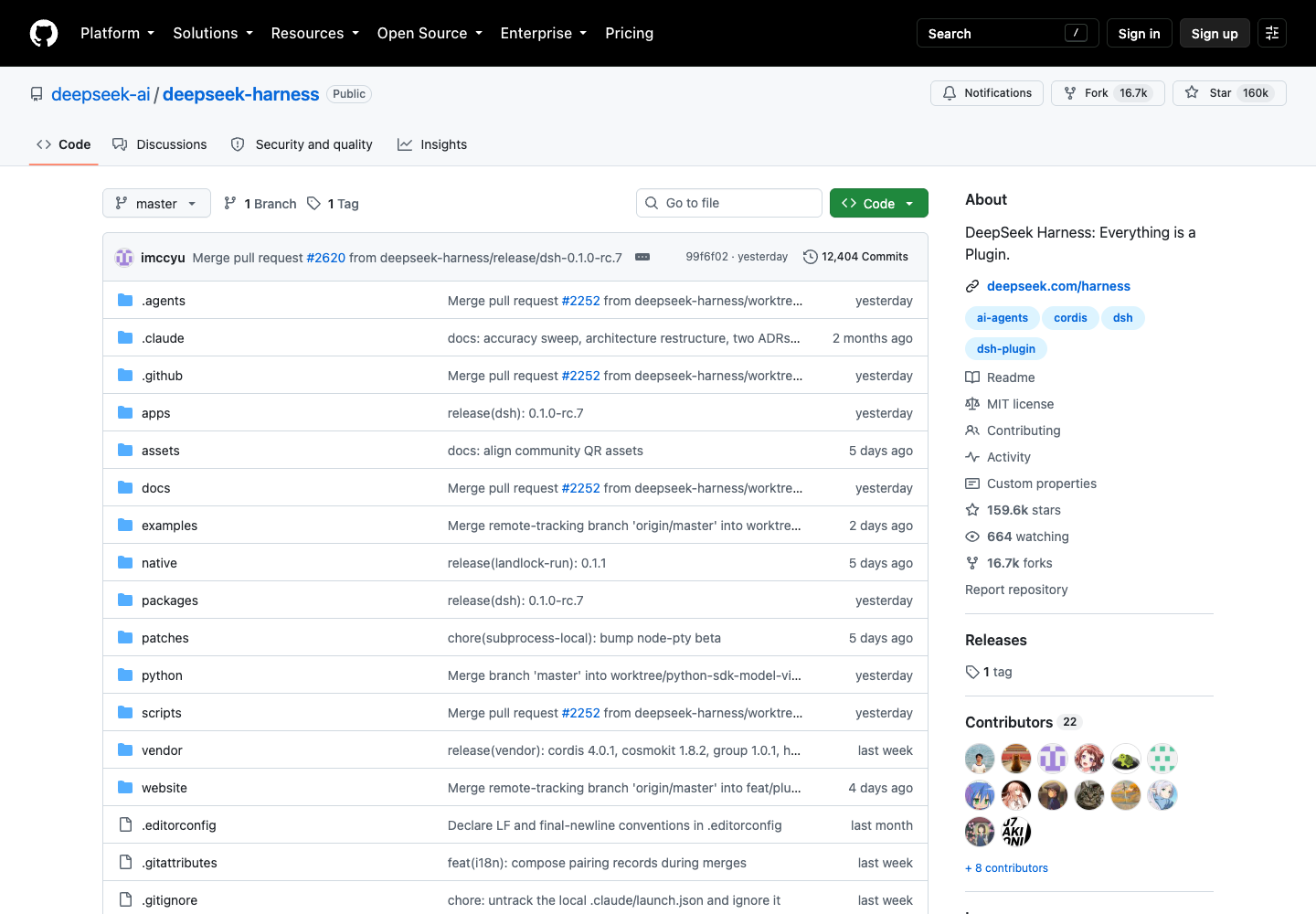The width and height of the screenshot is (1316, 914).
Task: Expand the Solutions navigation menu
Action: 213,33
